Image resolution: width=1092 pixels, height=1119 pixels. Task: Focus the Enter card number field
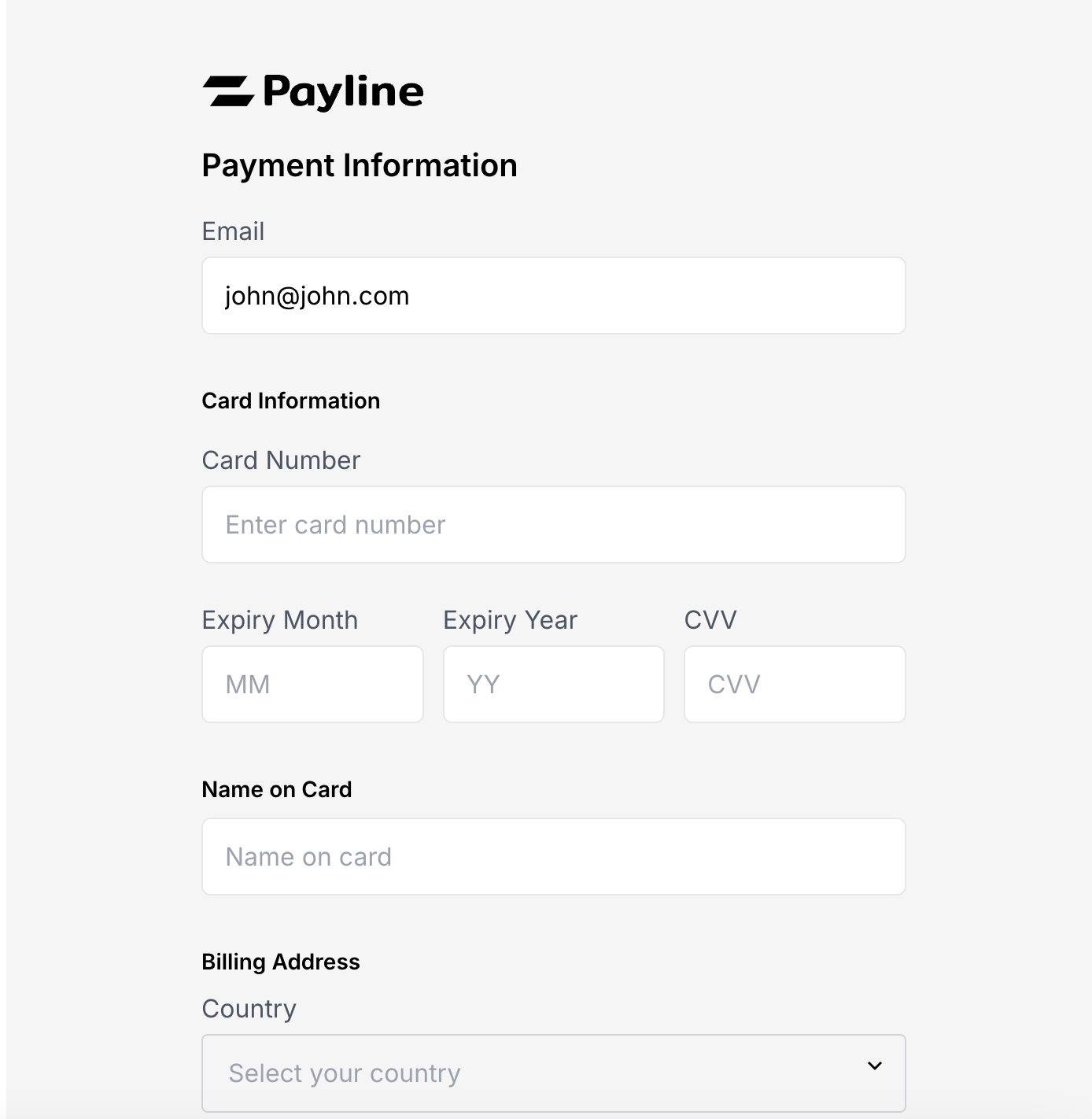[x=553, y=525]
